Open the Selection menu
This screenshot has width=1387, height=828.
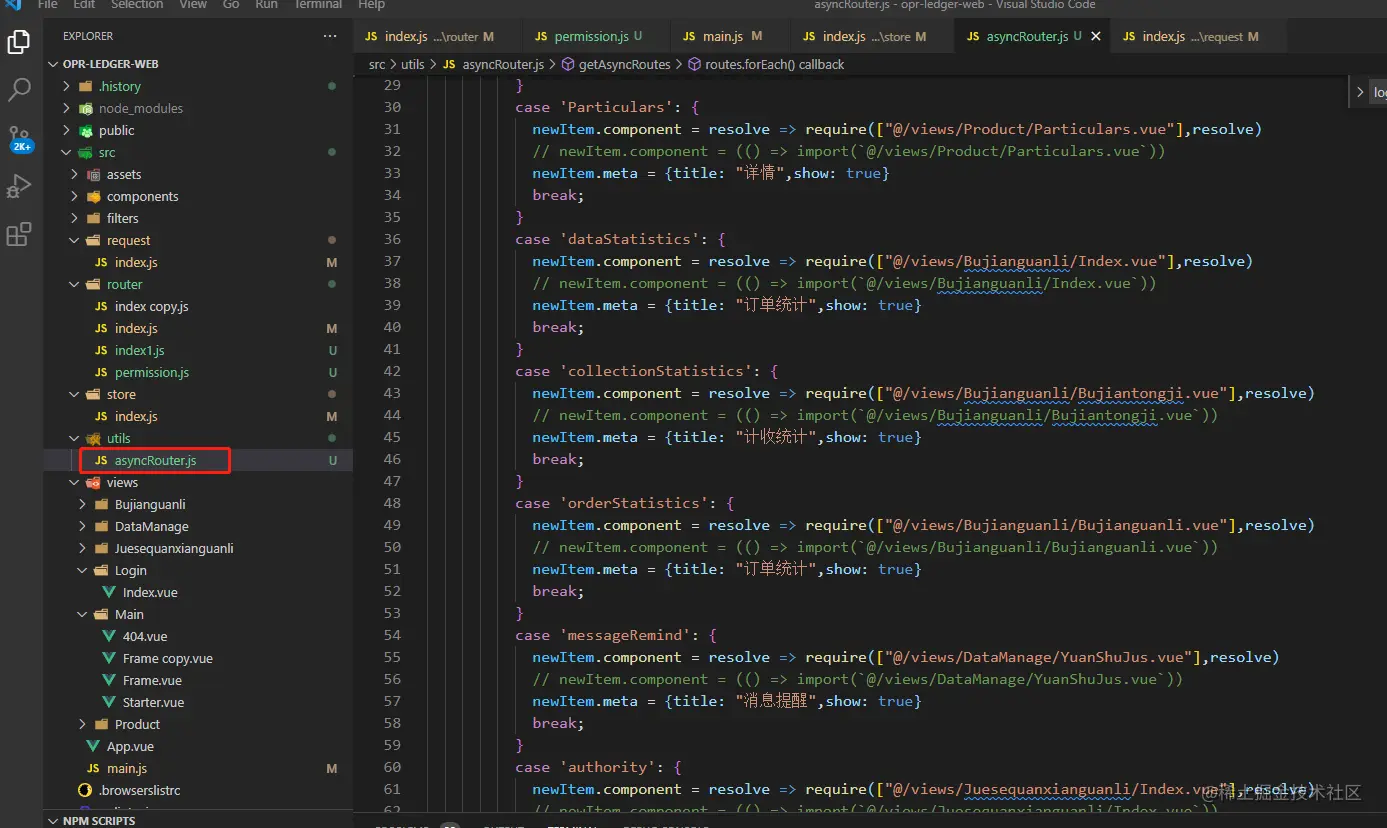point(137,4)
